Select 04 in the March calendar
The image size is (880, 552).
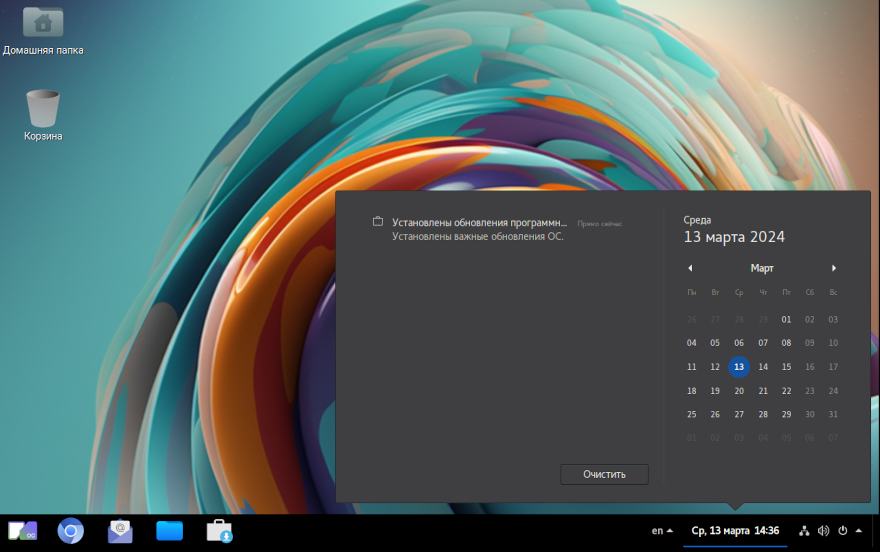point(691,342)
